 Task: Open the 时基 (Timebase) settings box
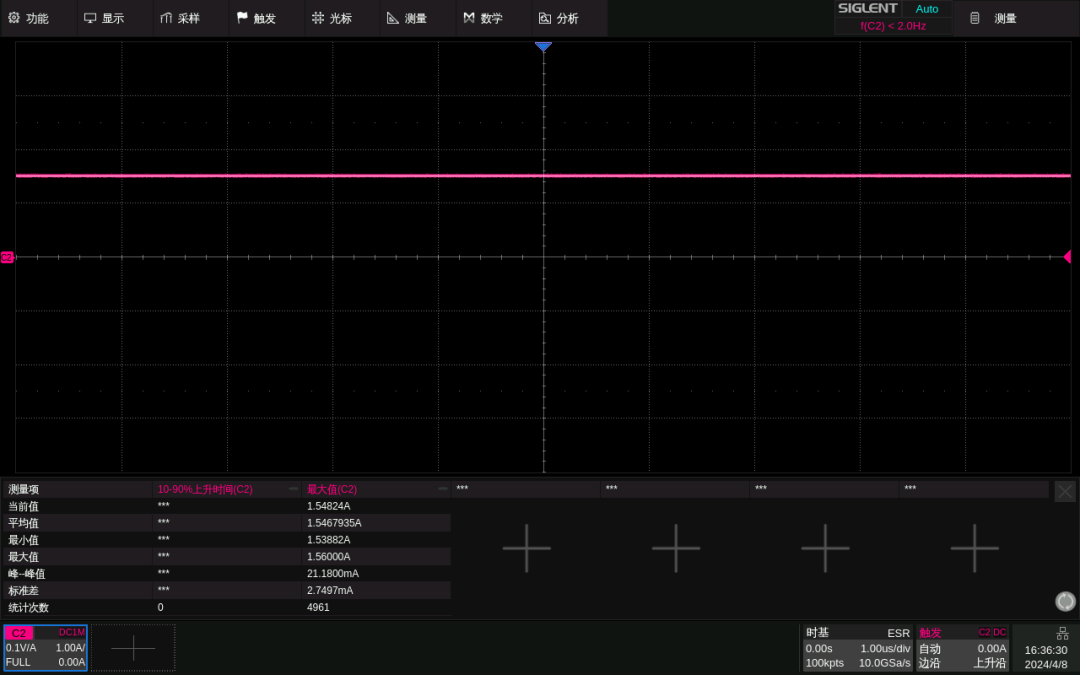858,647
